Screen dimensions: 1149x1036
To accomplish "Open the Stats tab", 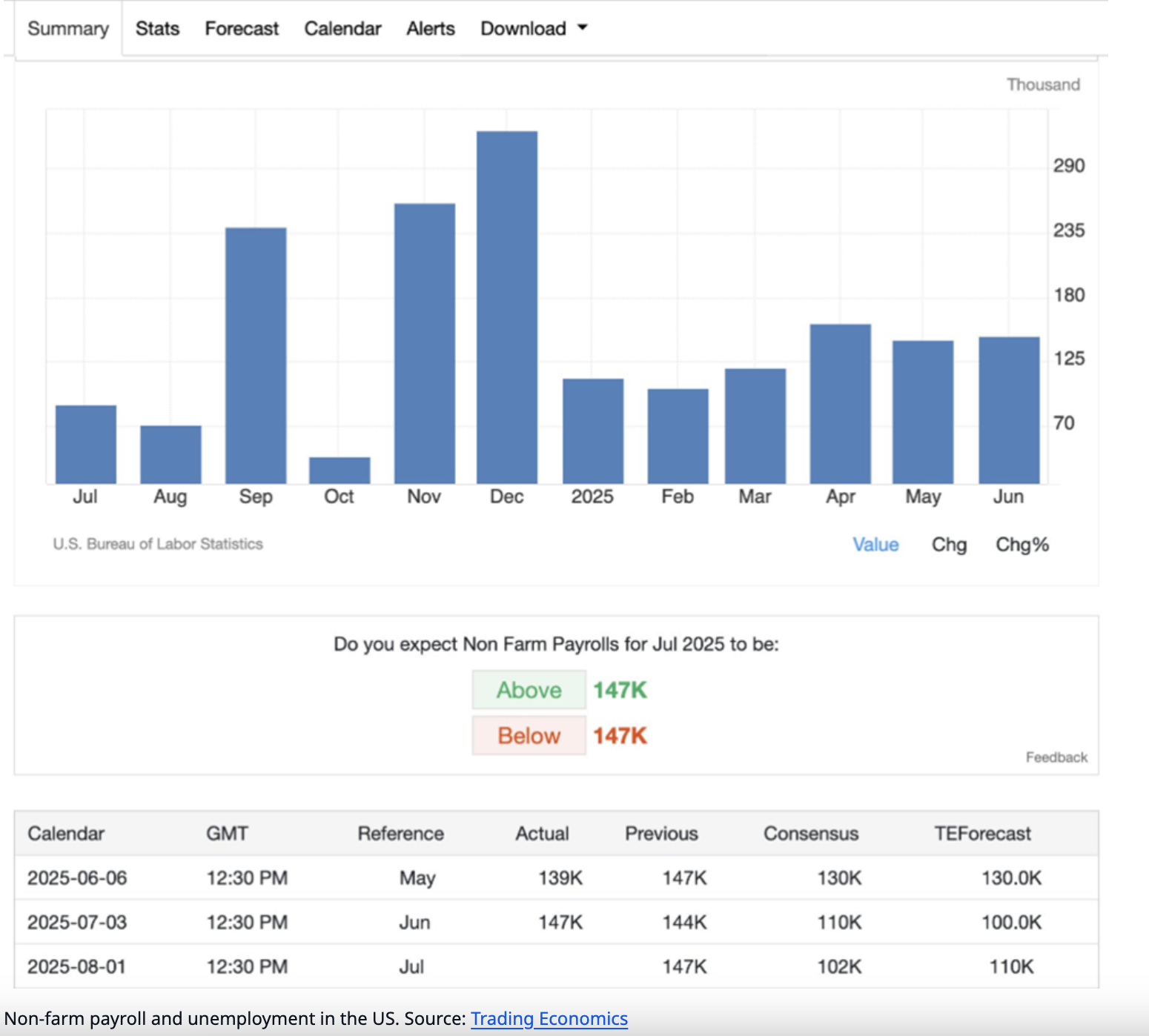I will pos(157,29).
